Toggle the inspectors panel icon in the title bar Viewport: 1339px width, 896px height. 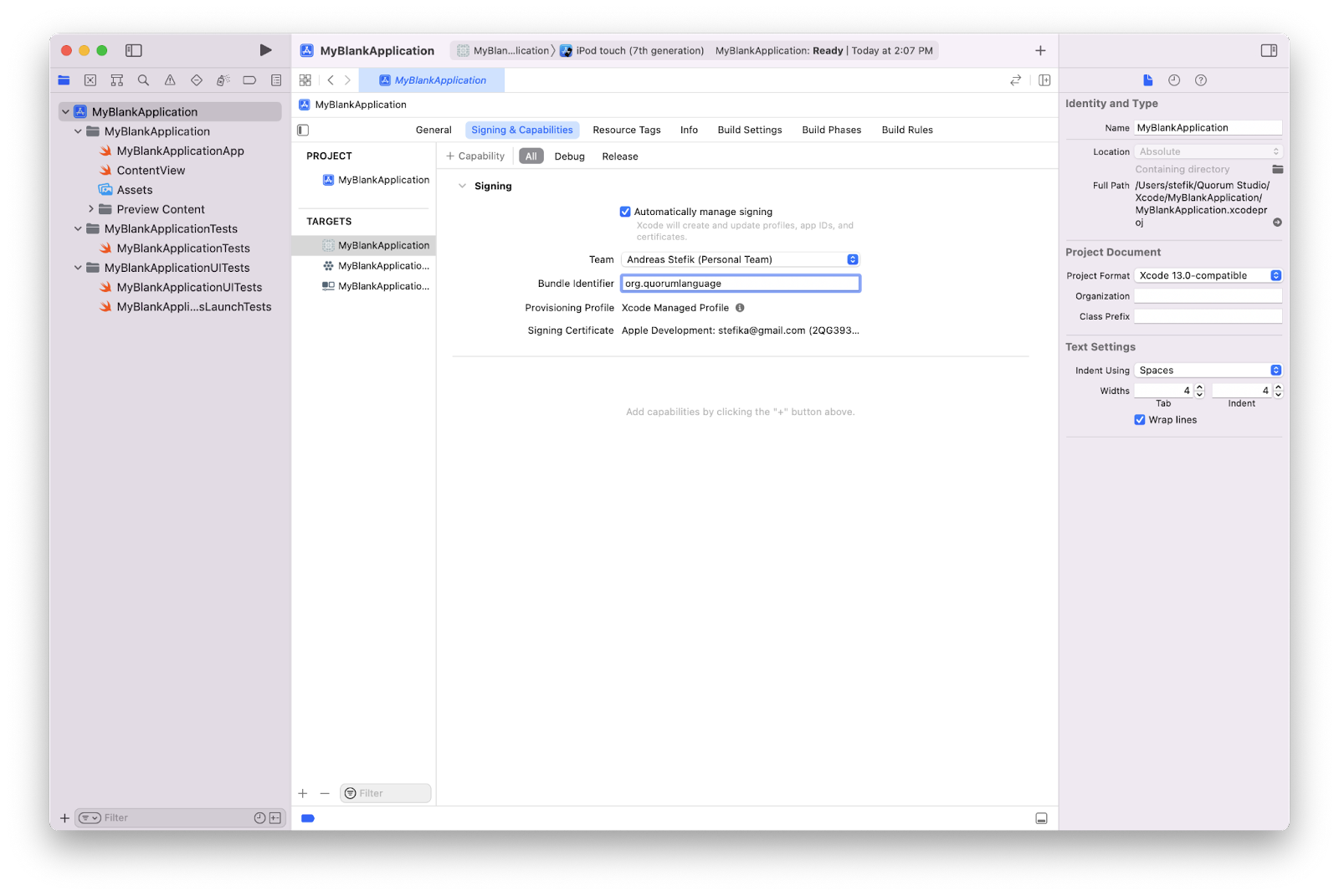[1269, 50]
